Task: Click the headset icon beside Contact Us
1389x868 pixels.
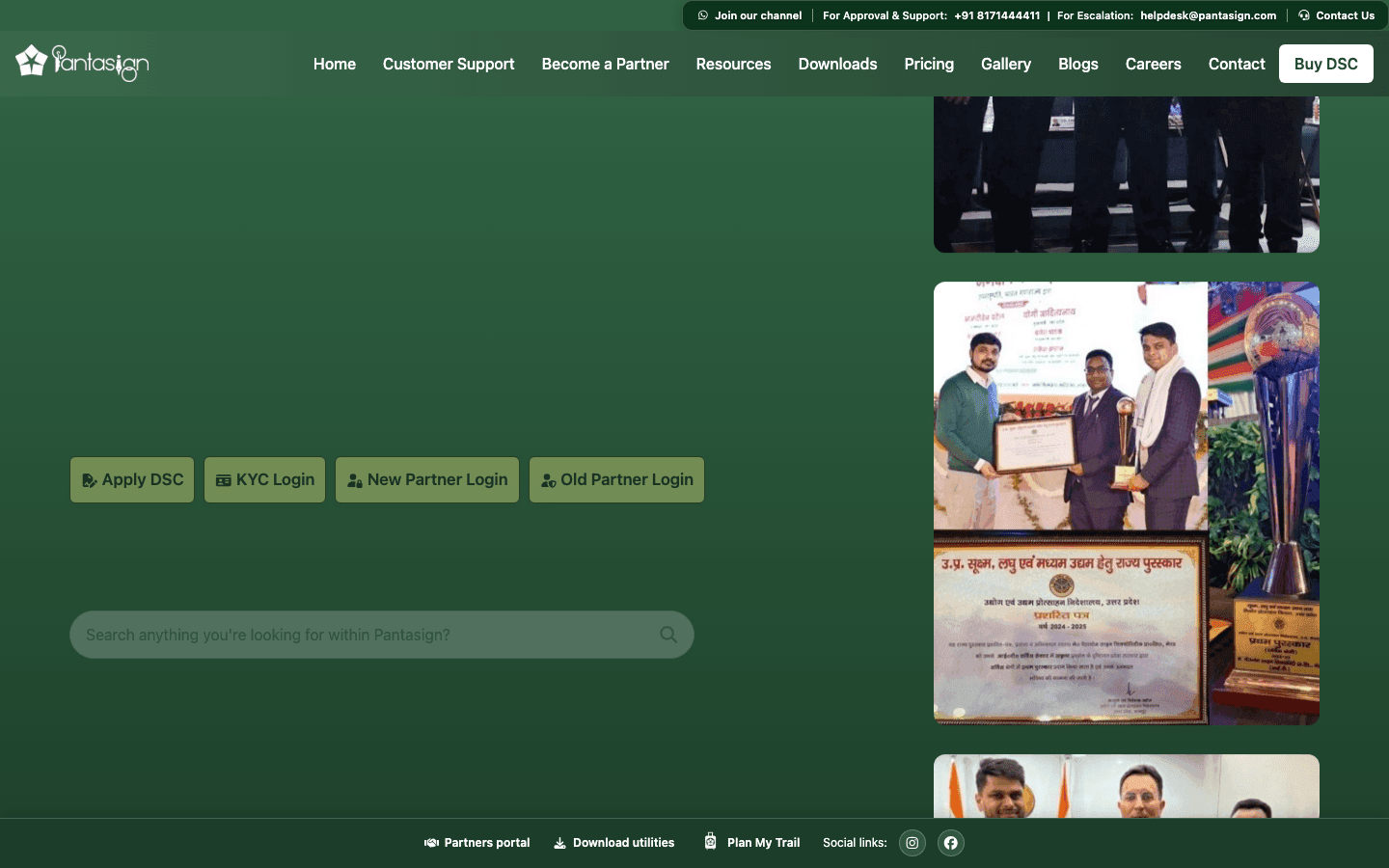Action: [x=1304, y=15]
